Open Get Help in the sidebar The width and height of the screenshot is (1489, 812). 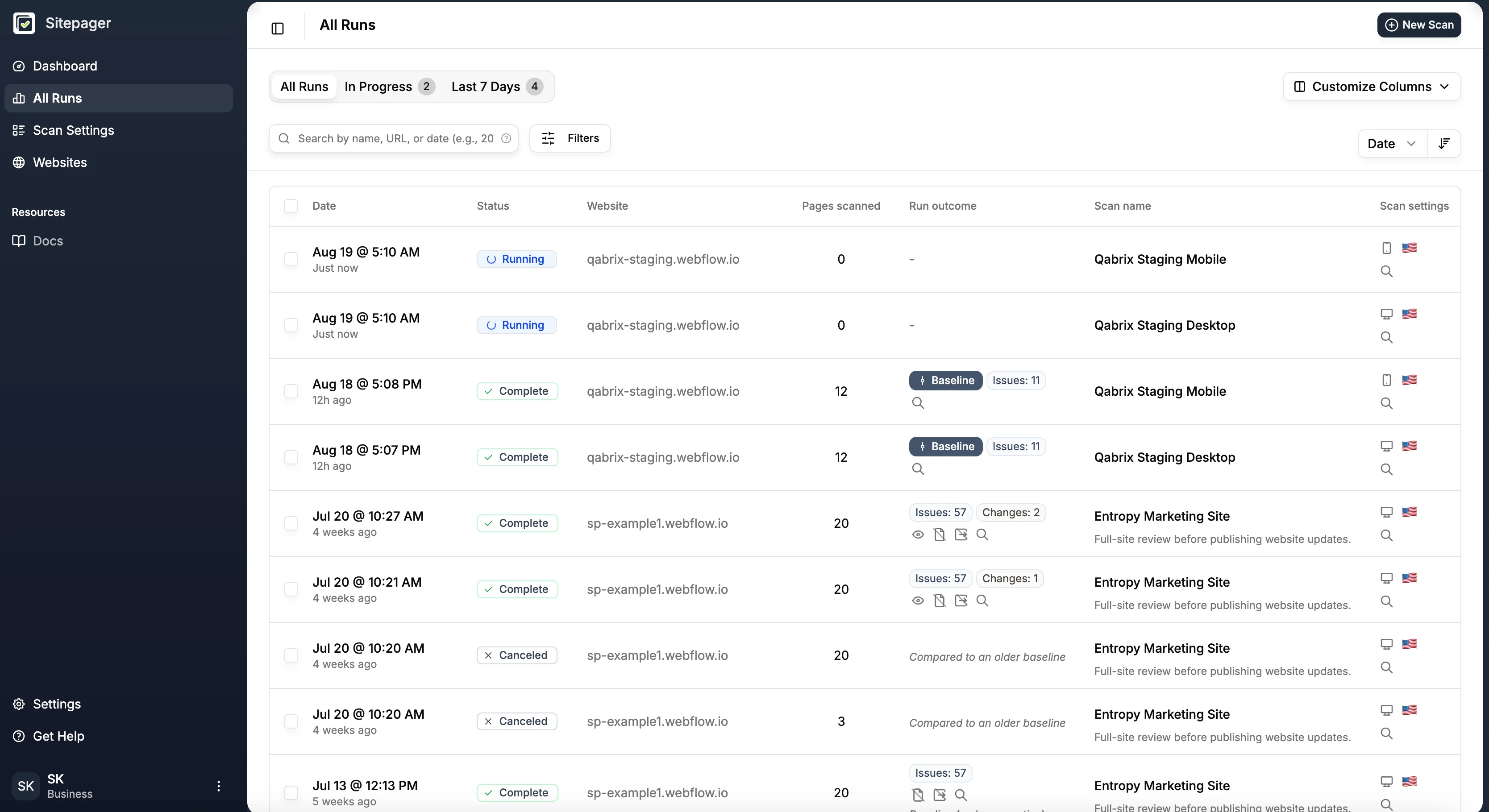(x=118, y=736)
